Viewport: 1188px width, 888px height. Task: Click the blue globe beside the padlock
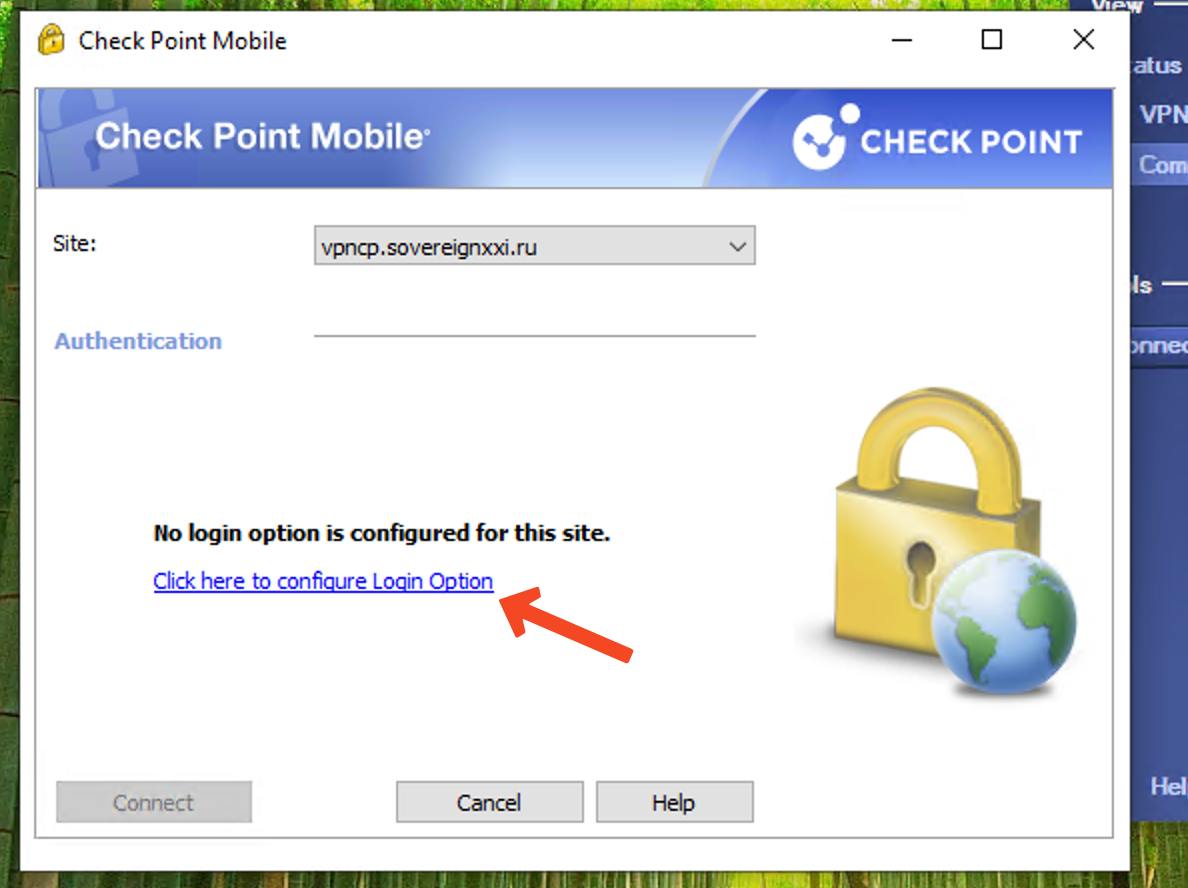coord(1004,622)
